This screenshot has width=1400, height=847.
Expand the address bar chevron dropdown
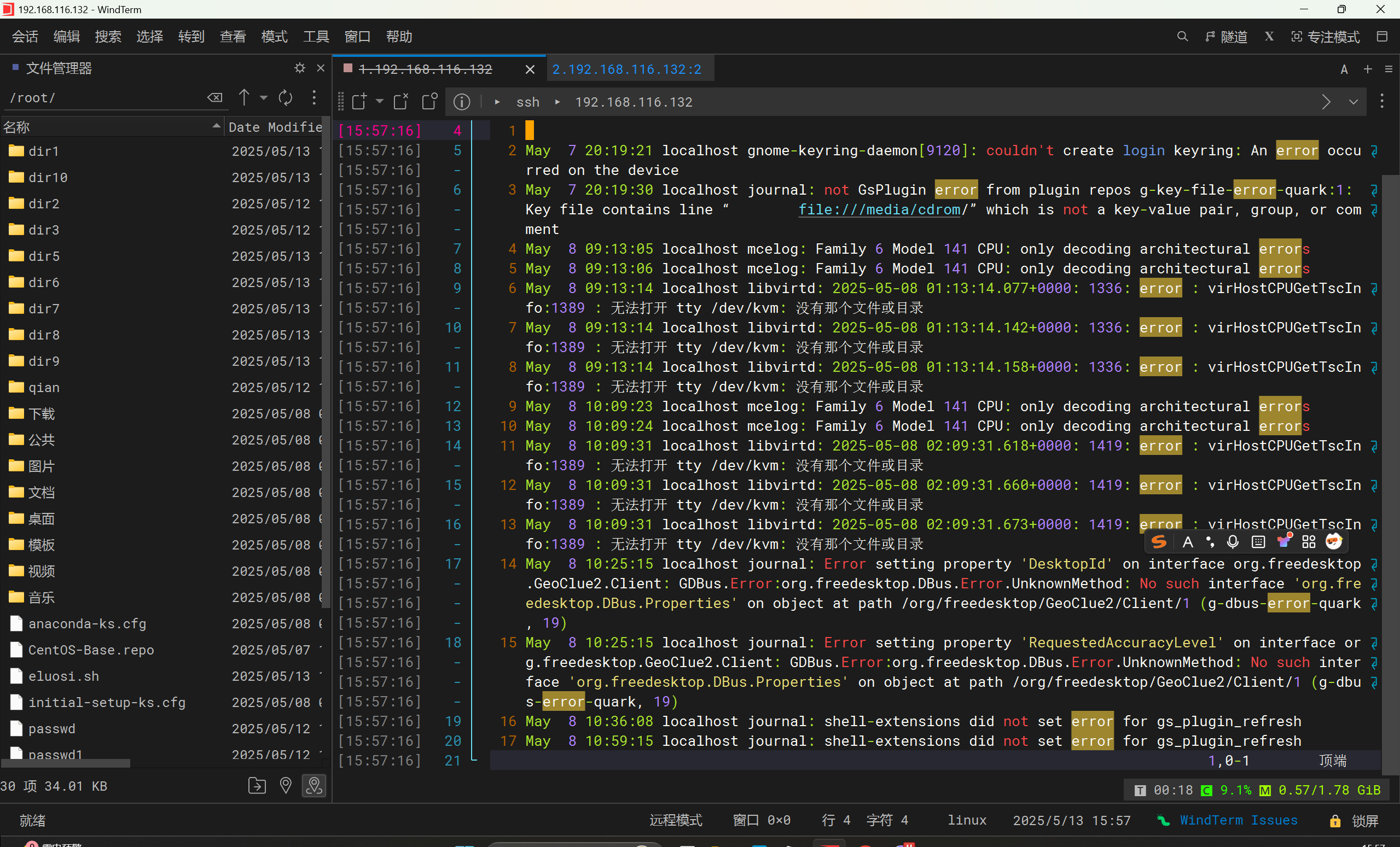(x=1353, y=102)
